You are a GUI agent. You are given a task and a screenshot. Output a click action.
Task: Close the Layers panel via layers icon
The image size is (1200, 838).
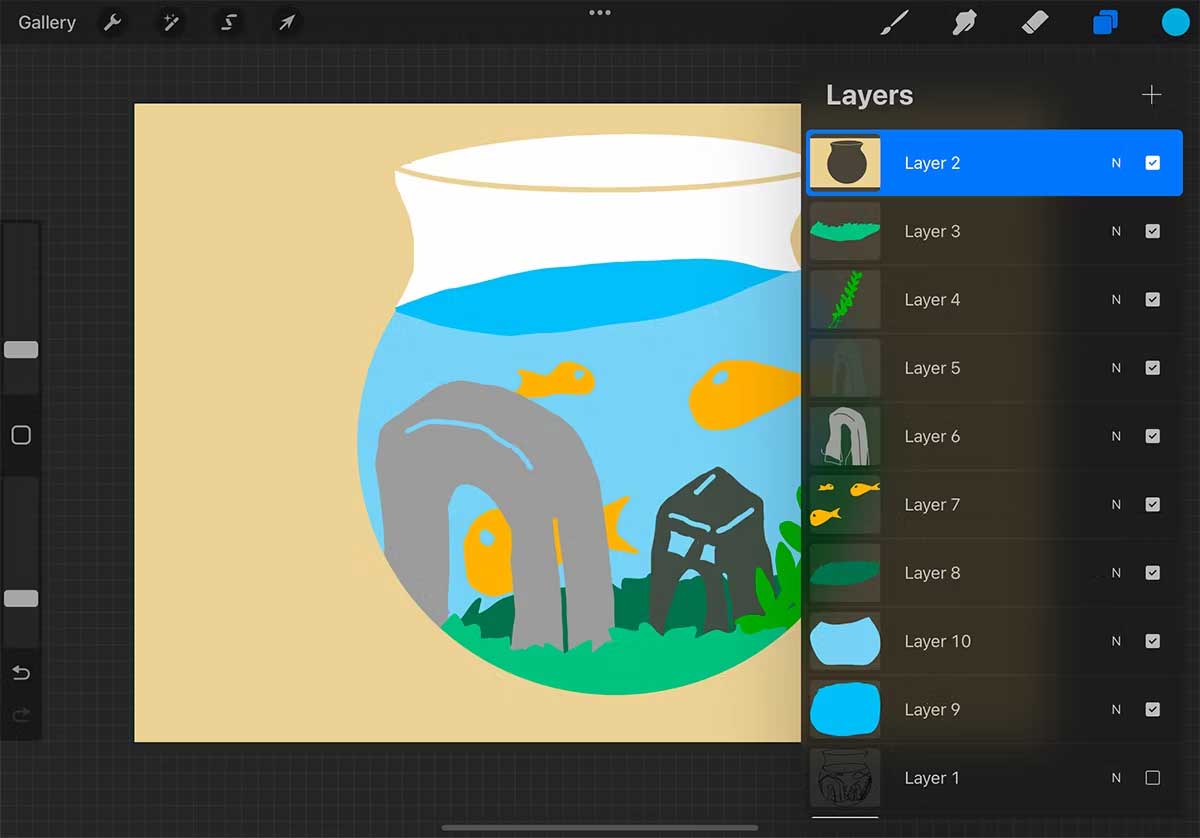pos(1105,22)
